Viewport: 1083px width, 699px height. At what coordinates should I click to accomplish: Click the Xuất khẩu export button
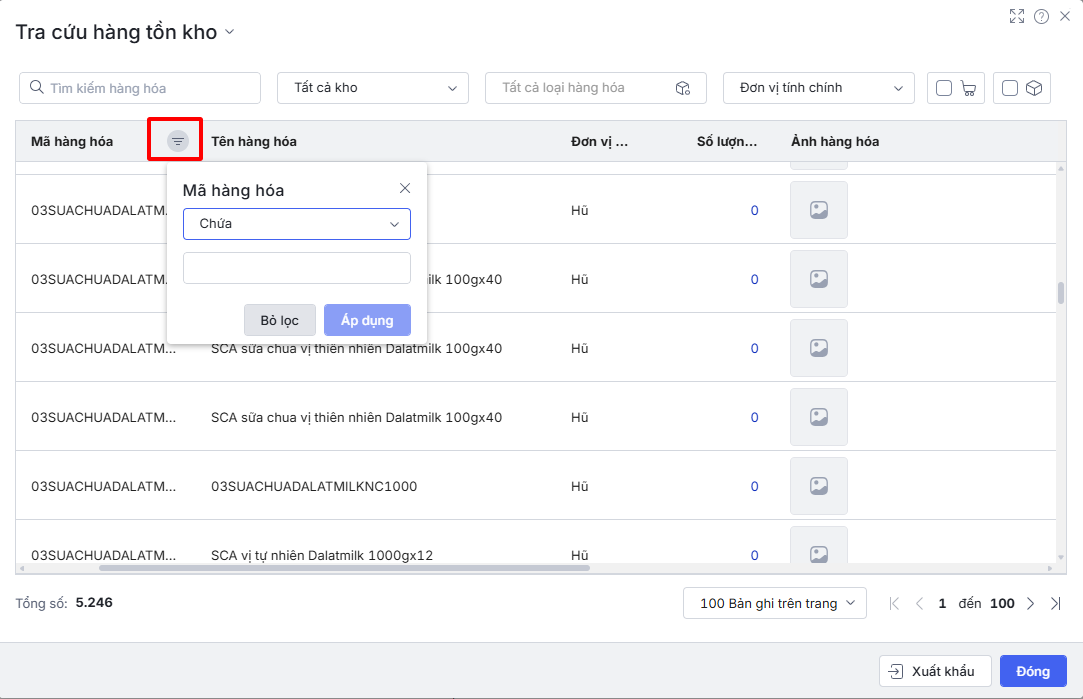point(934,671)
